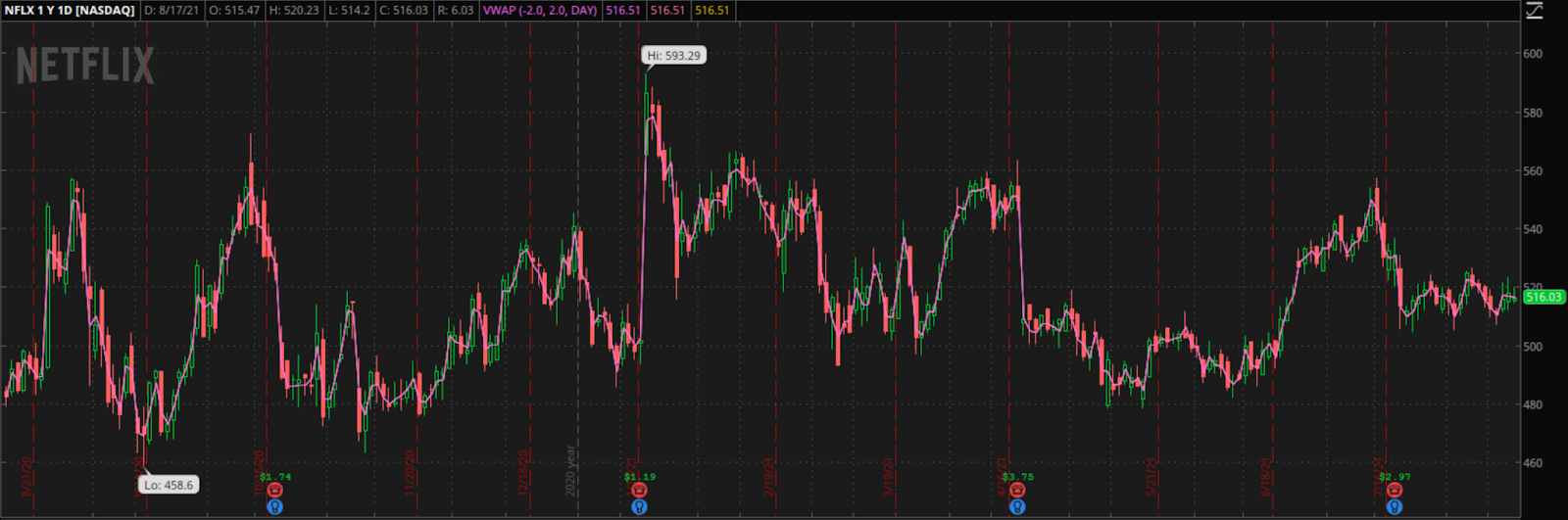Click the 2/19/21 expiration date marker

769,475
